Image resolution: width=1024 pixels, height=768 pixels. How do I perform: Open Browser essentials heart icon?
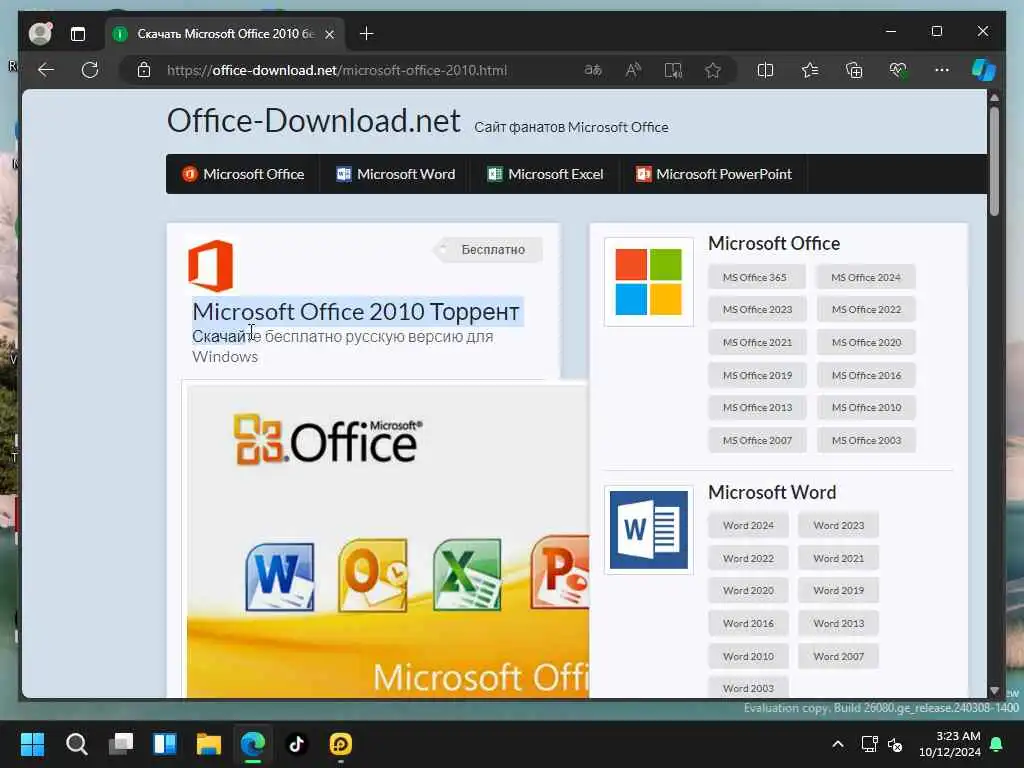click(x=898, y=70)
